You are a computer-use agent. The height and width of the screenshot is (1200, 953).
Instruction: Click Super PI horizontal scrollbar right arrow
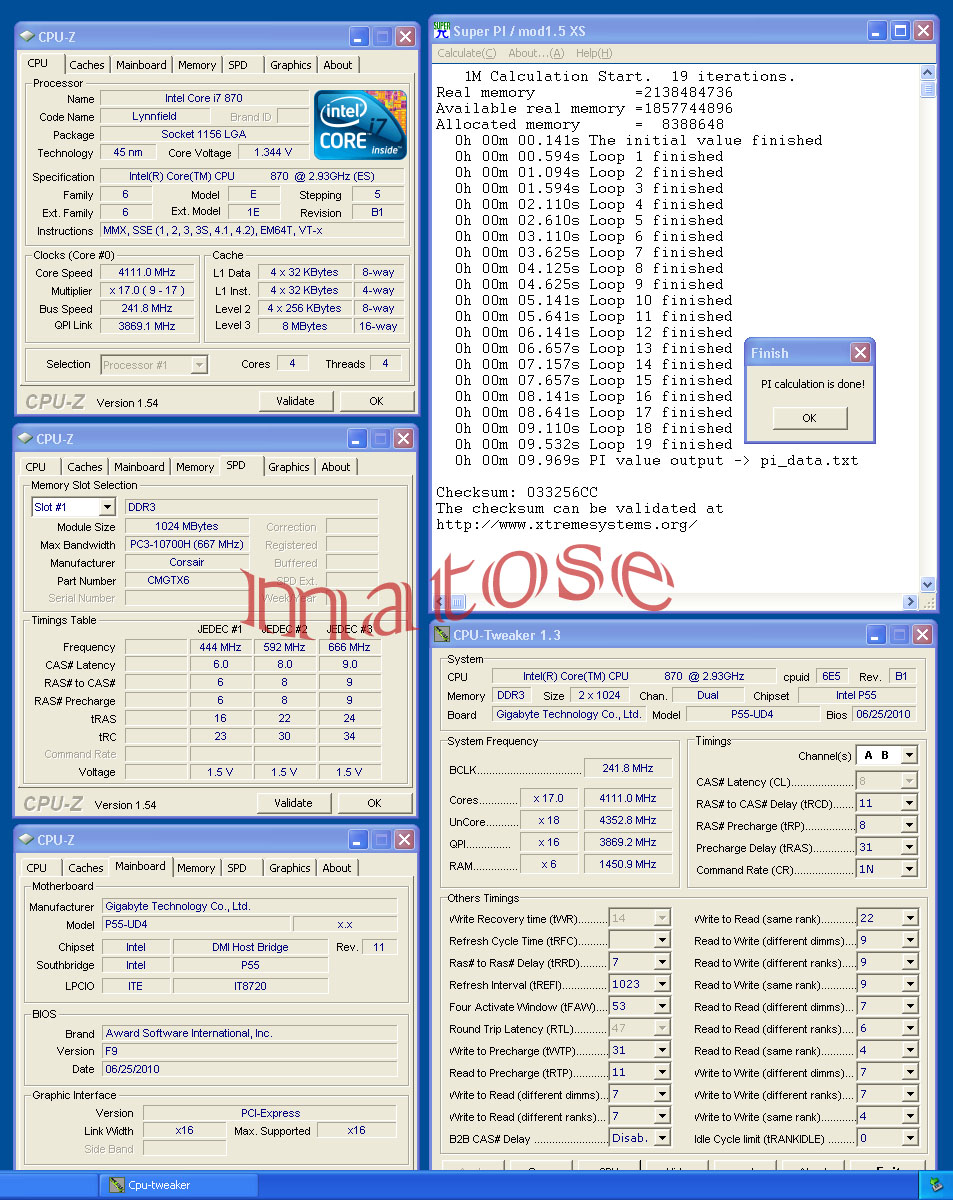coord(910,602)
